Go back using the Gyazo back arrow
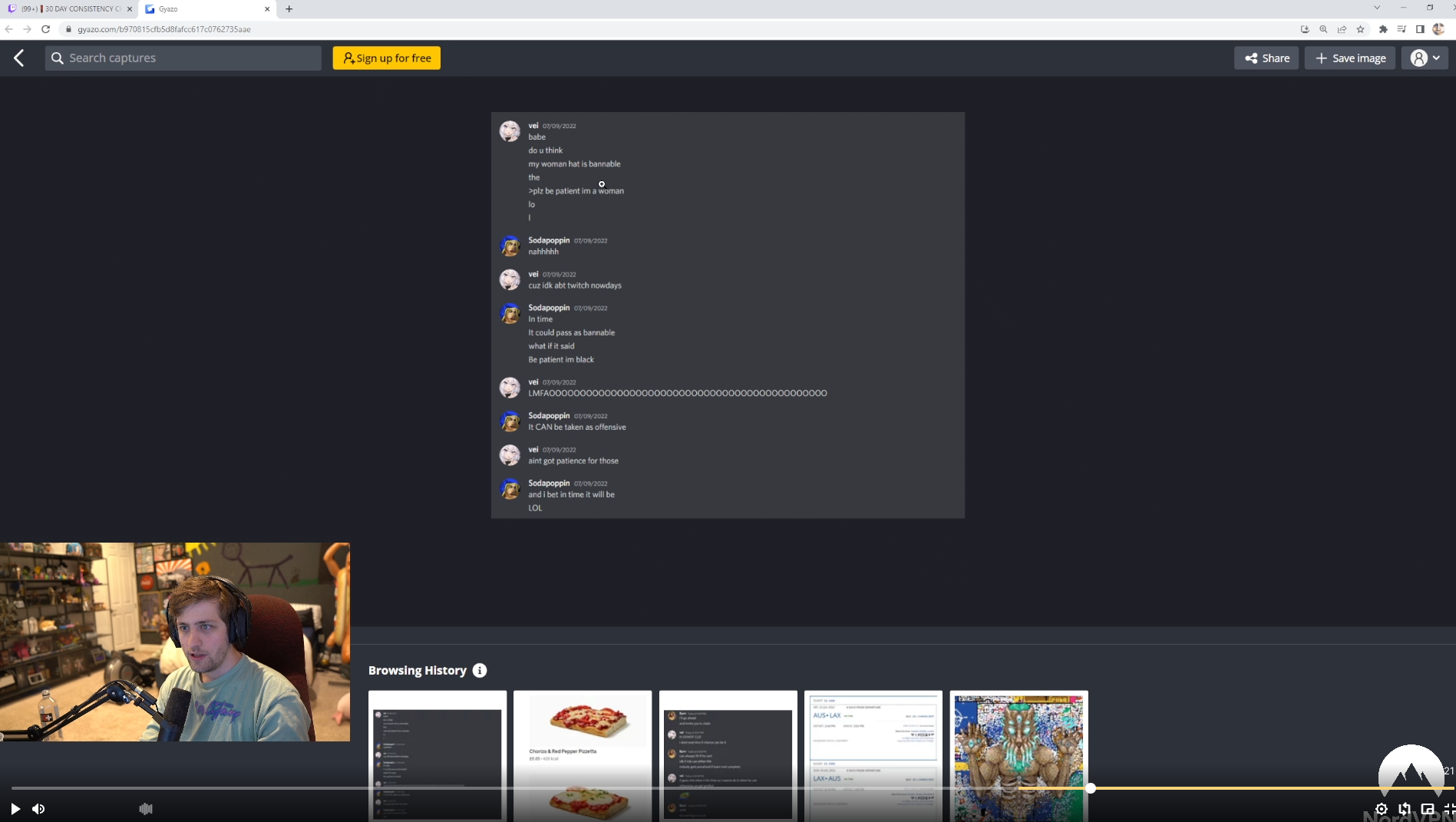 point(19,58)
